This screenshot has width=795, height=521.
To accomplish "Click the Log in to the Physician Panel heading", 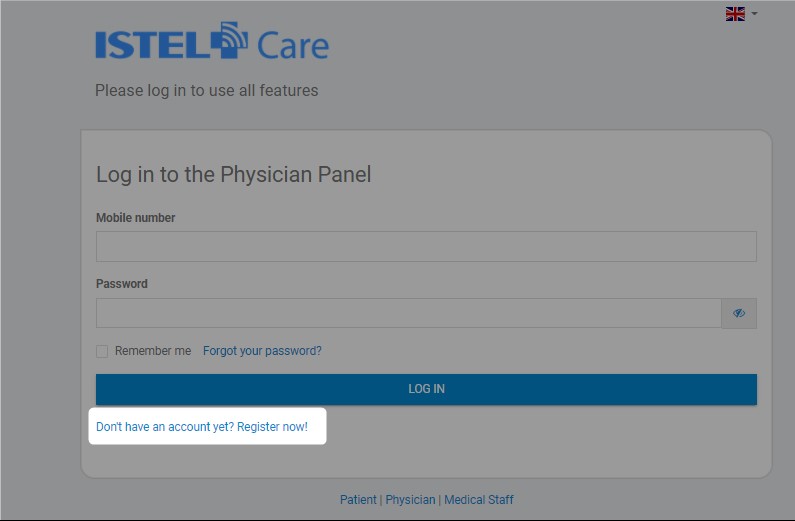I will tap(234, 175).
